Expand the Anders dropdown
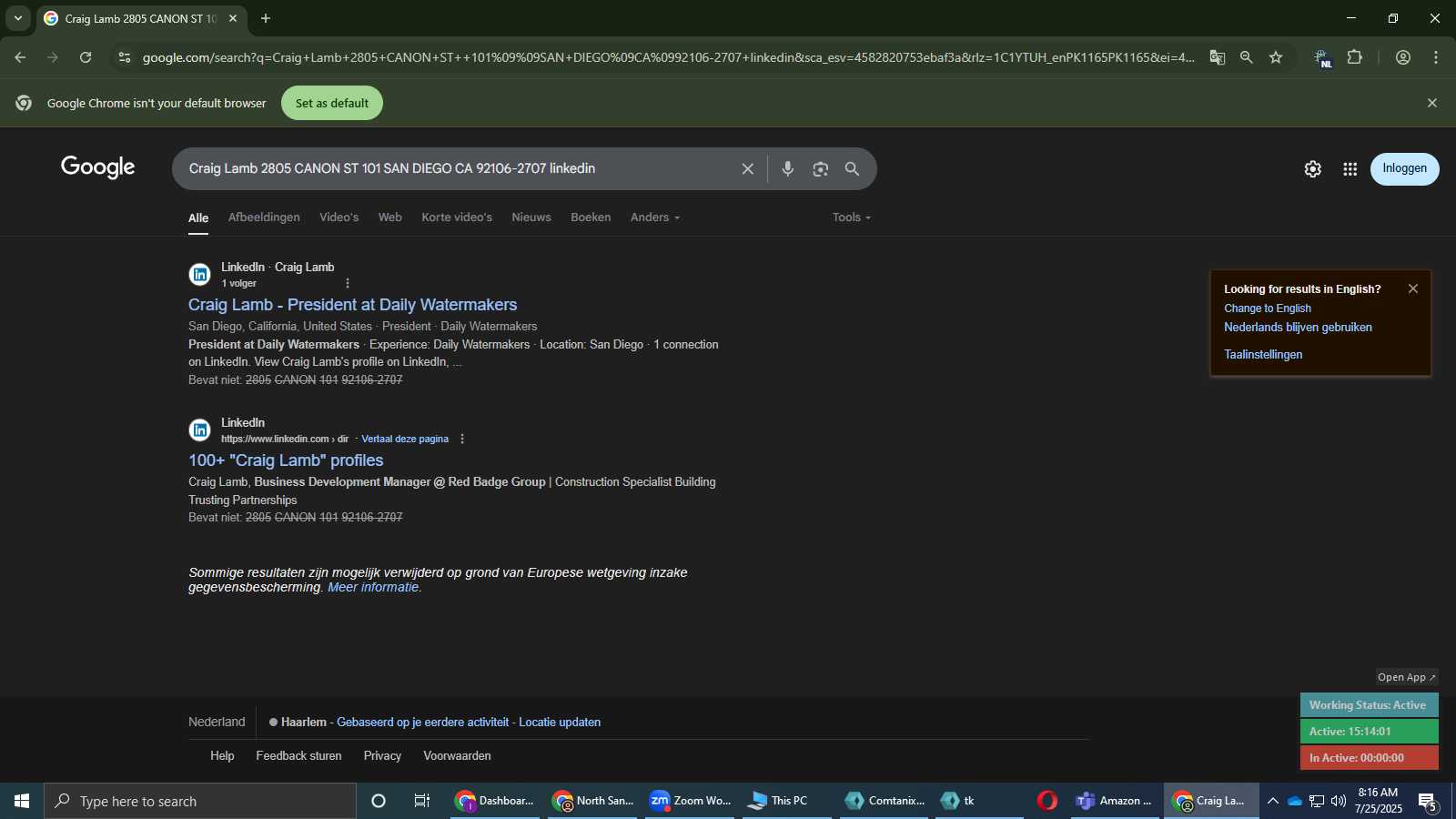This screenshot has height=819, width=1456. (x=655, y=217)
